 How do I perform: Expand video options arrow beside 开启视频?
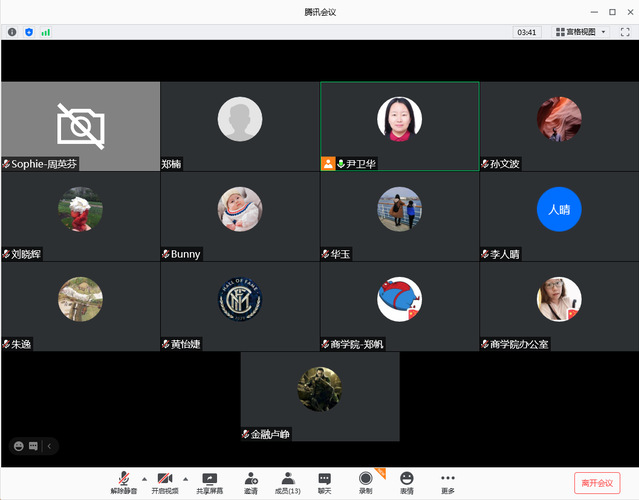point(186,478)
